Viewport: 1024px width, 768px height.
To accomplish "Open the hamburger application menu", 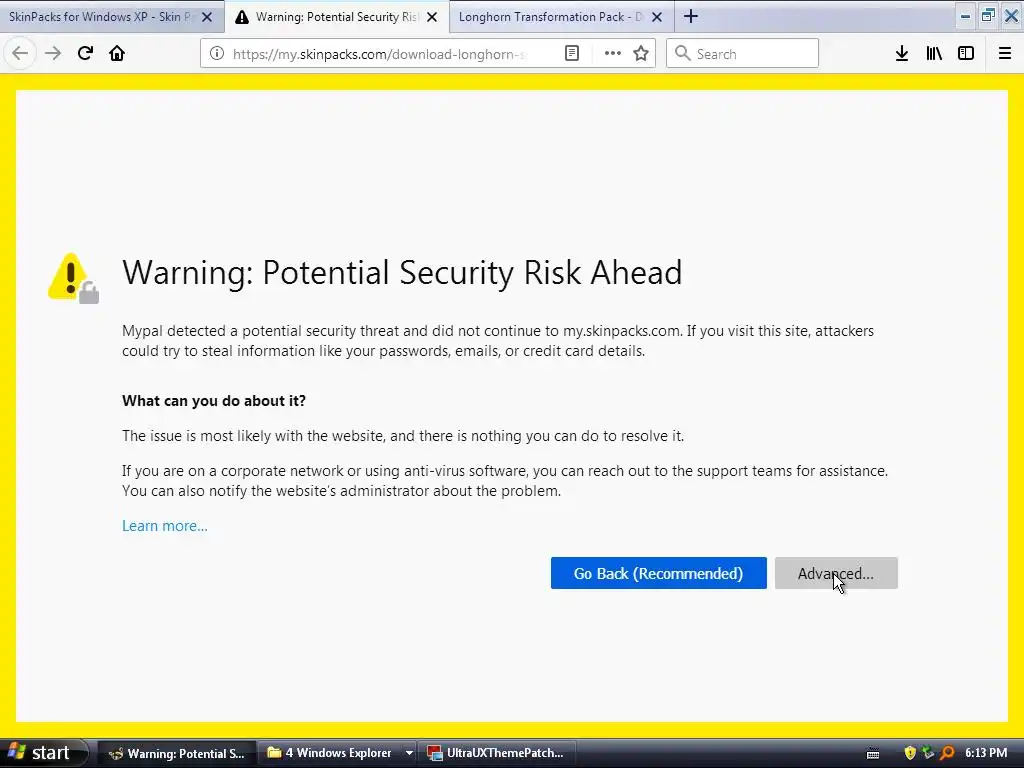I will pos(1005,54).
